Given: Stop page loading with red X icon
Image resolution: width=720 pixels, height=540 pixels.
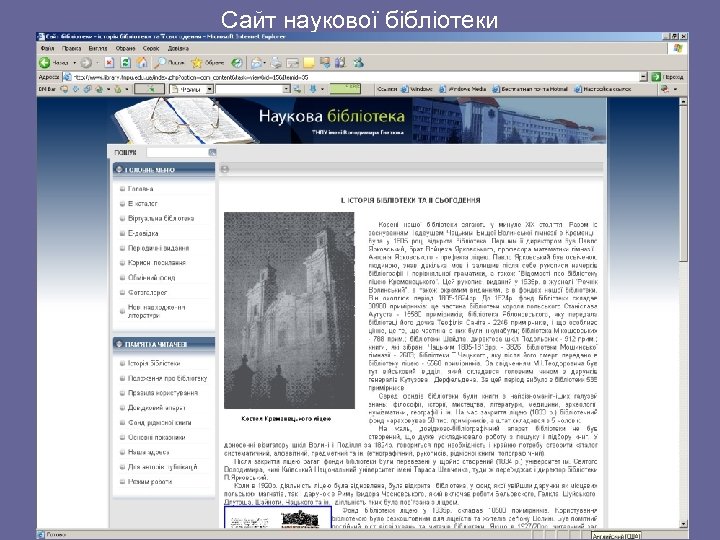Looking at the screenshot, I should click(x=109, y=62).
